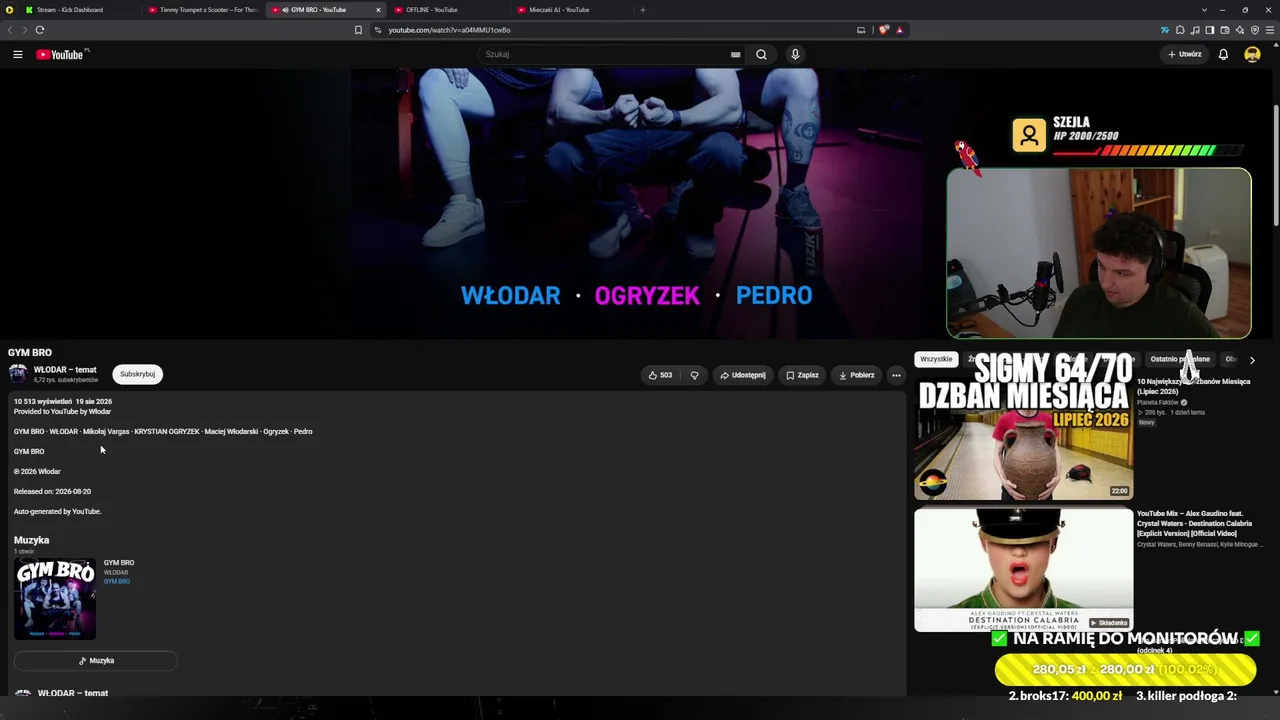Like the video with the thumbs-up 503 button

[660, 375]
